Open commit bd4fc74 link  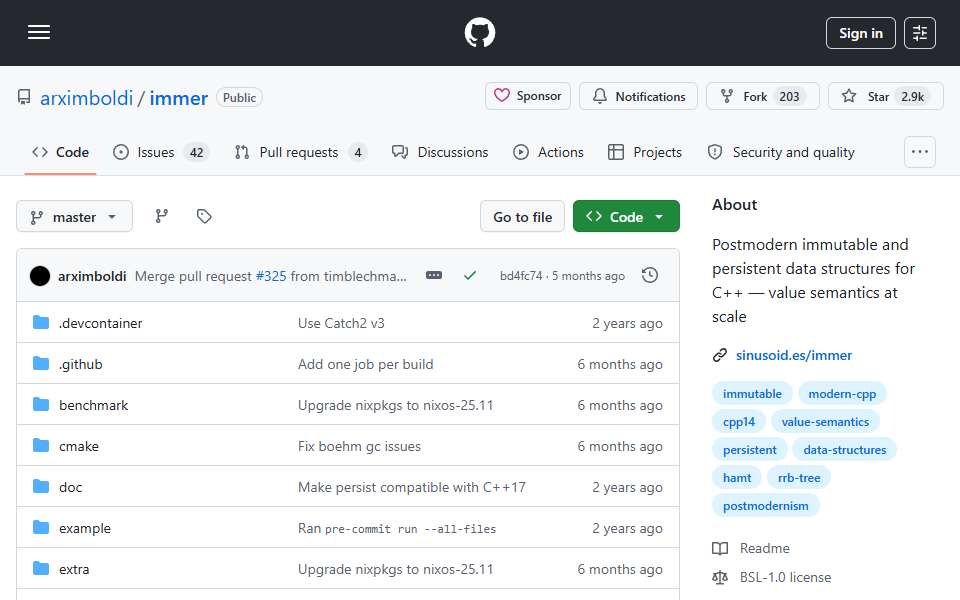(521, 276)
